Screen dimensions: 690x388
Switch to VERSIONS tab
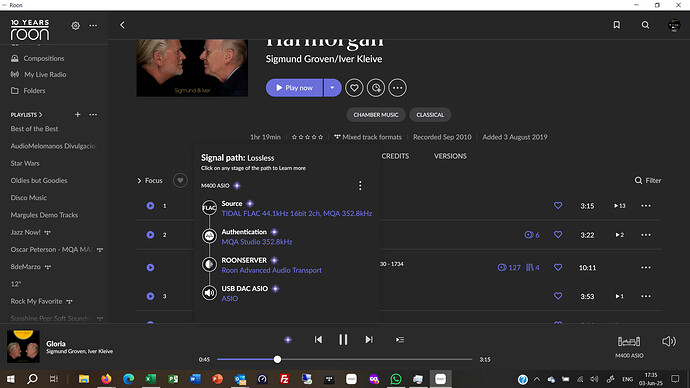tap(450, 156)
